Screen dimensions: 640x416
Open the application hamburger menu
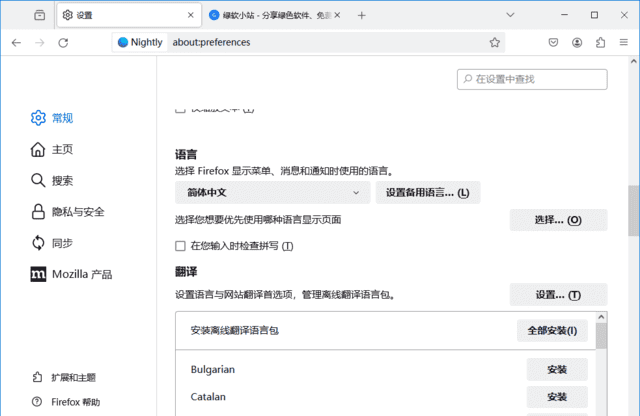point(624,42)
